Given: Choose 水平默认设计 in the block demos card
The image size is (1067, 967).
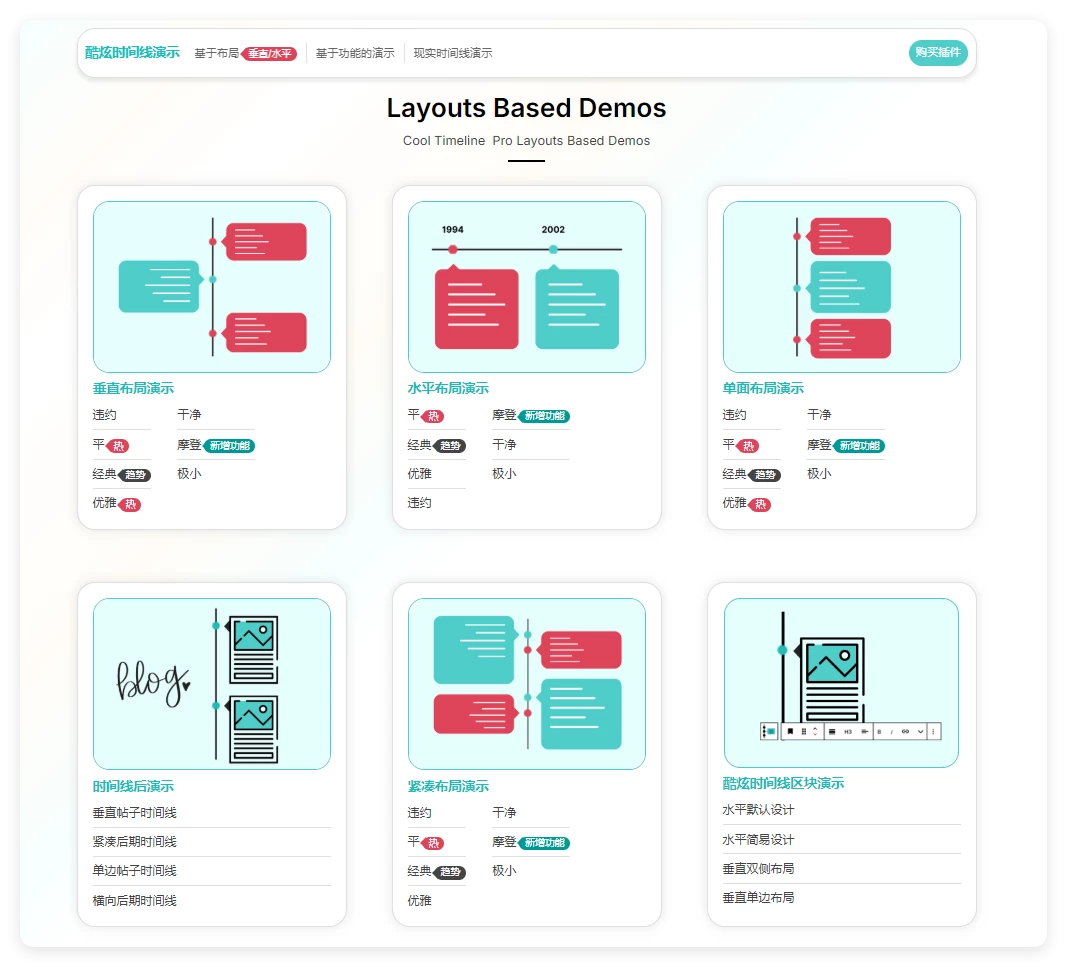Looking at the screenshot, I should [758, 810].
